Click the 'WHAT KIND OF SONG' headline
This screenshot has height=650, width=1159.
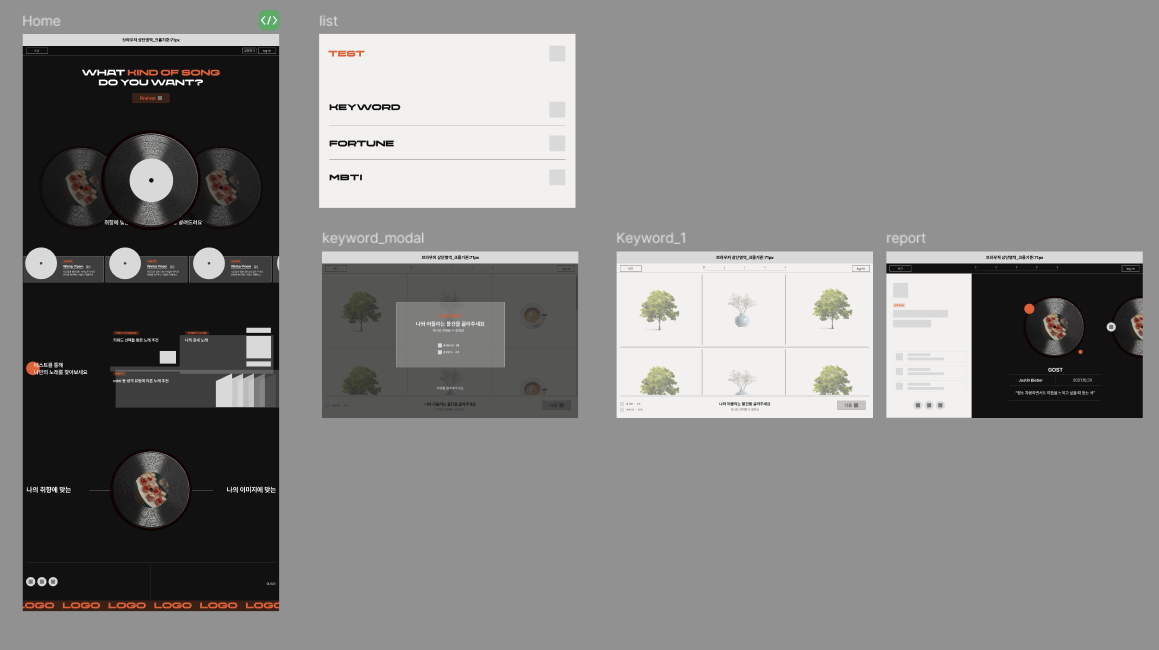[x=151, y=72]
